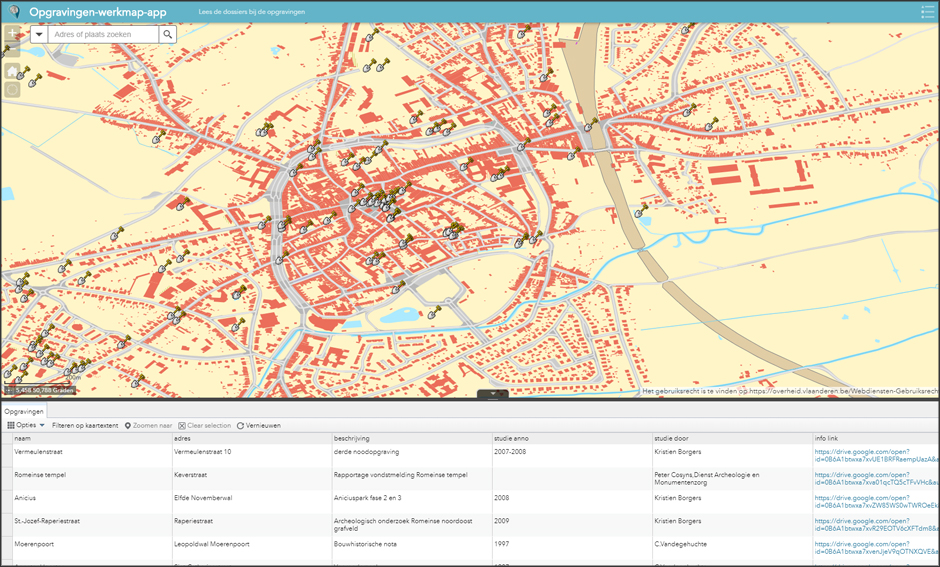The height and width of the screenshot is (567, 940).
Task: Click the my-location crosshair button
Action: pyautogui.click(x=12, y=90)
